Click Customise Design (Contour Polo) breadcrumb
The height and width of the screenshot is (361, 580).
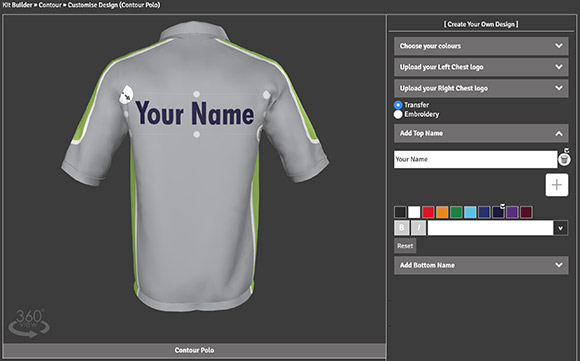pyautogui.click(x=114, y=5)
